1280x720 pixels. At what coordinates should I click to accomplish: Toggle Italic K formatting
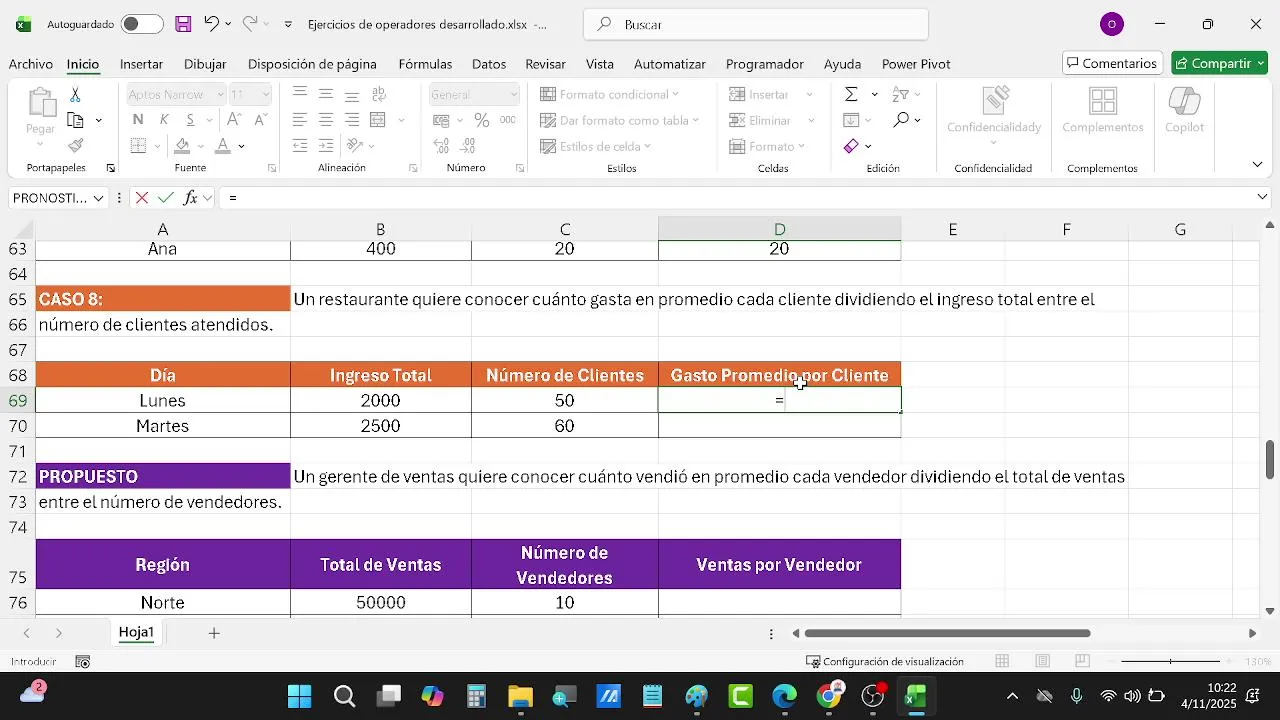click(x=163, y=120)
